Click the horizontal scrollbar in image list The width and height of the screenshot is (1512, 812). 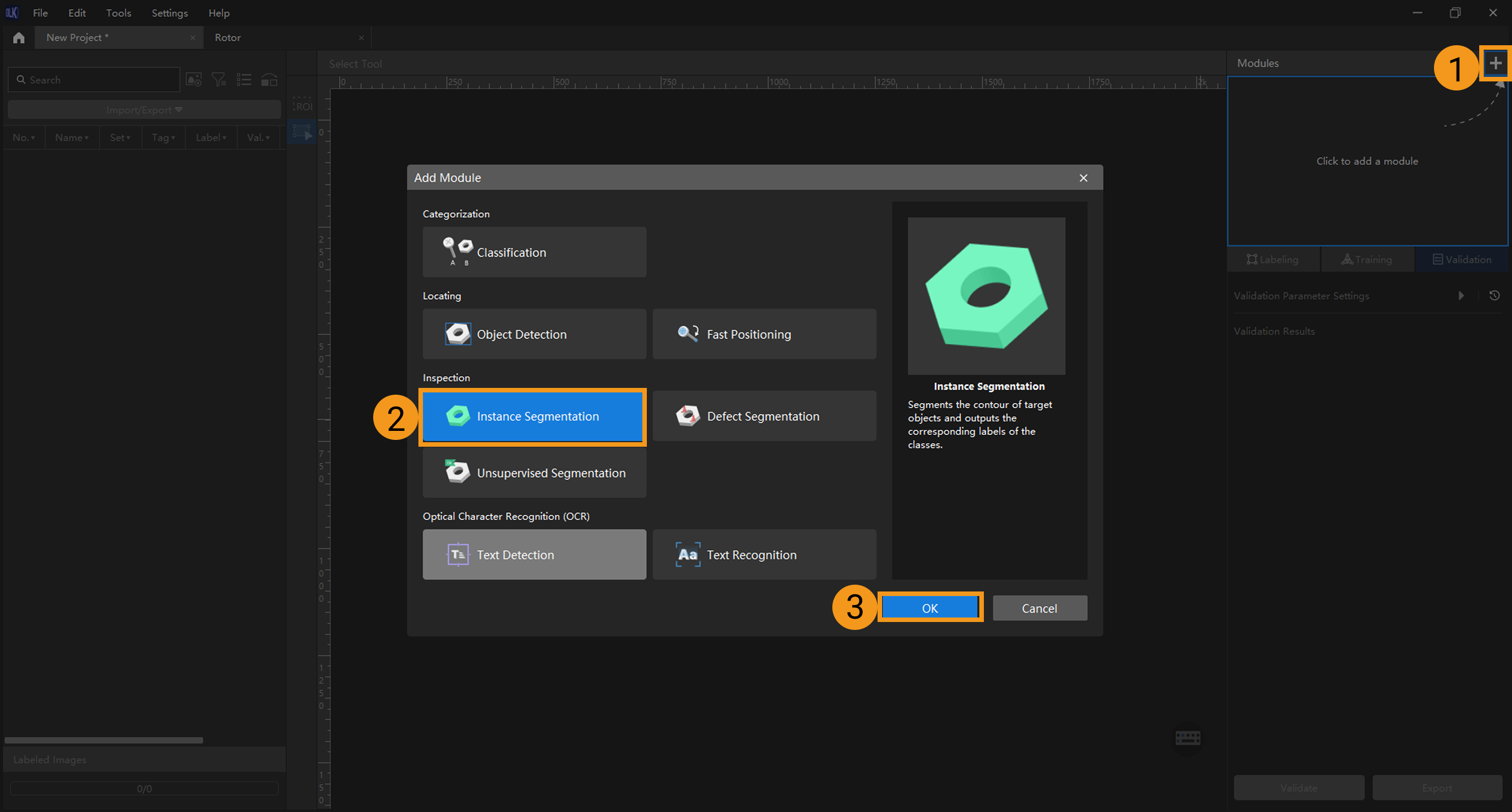(104, 740)
